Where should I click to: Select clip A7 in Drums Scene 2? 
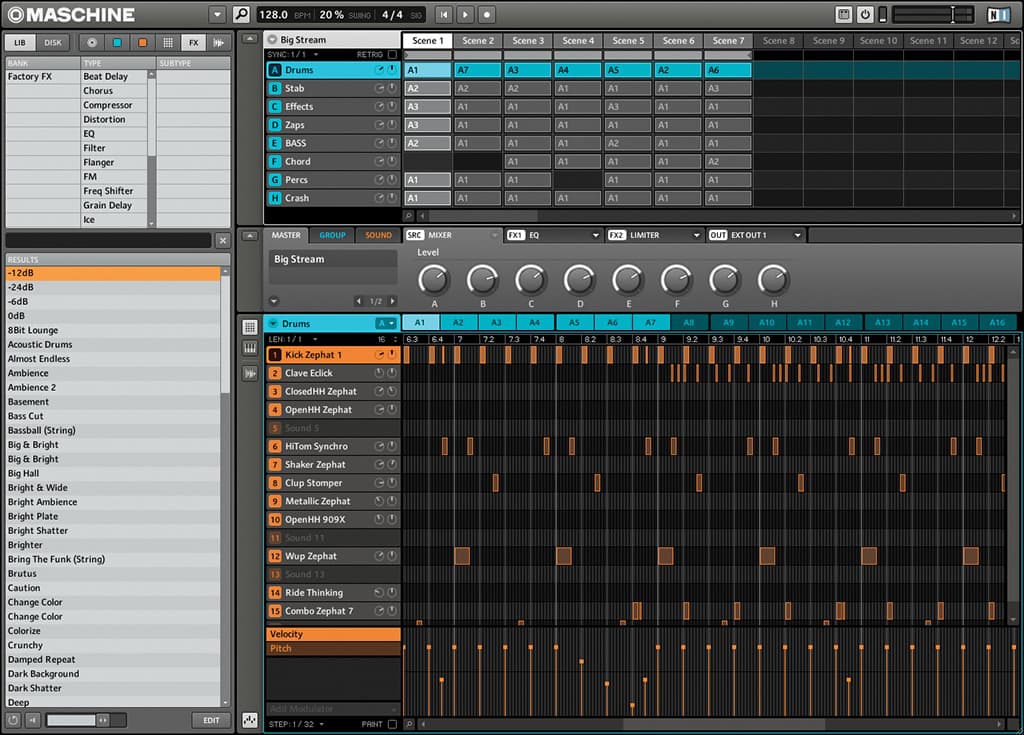pyautogui.click(x=477, y=70)
